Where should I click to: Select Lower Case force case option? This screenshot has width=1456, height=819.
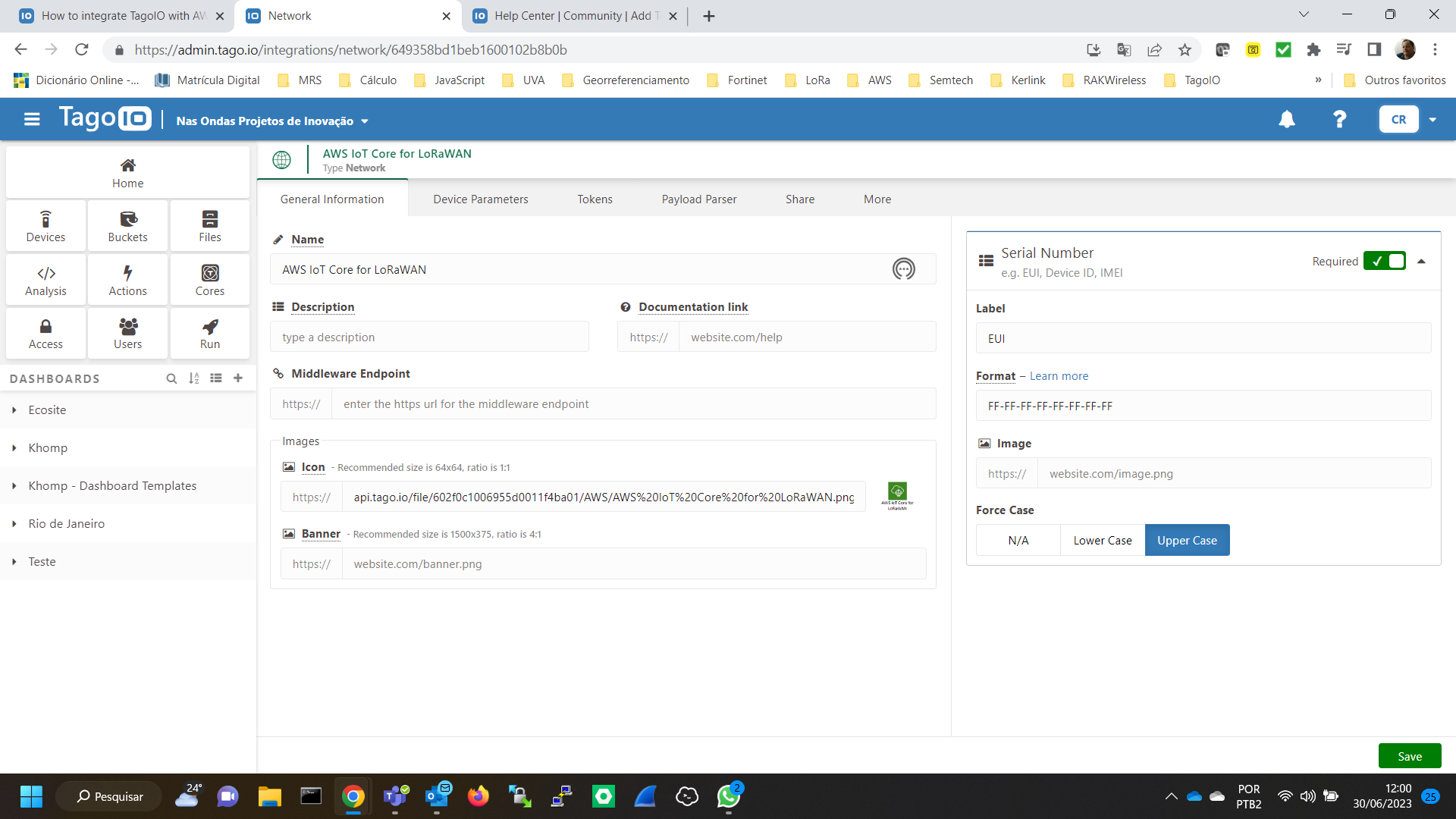1103,540
